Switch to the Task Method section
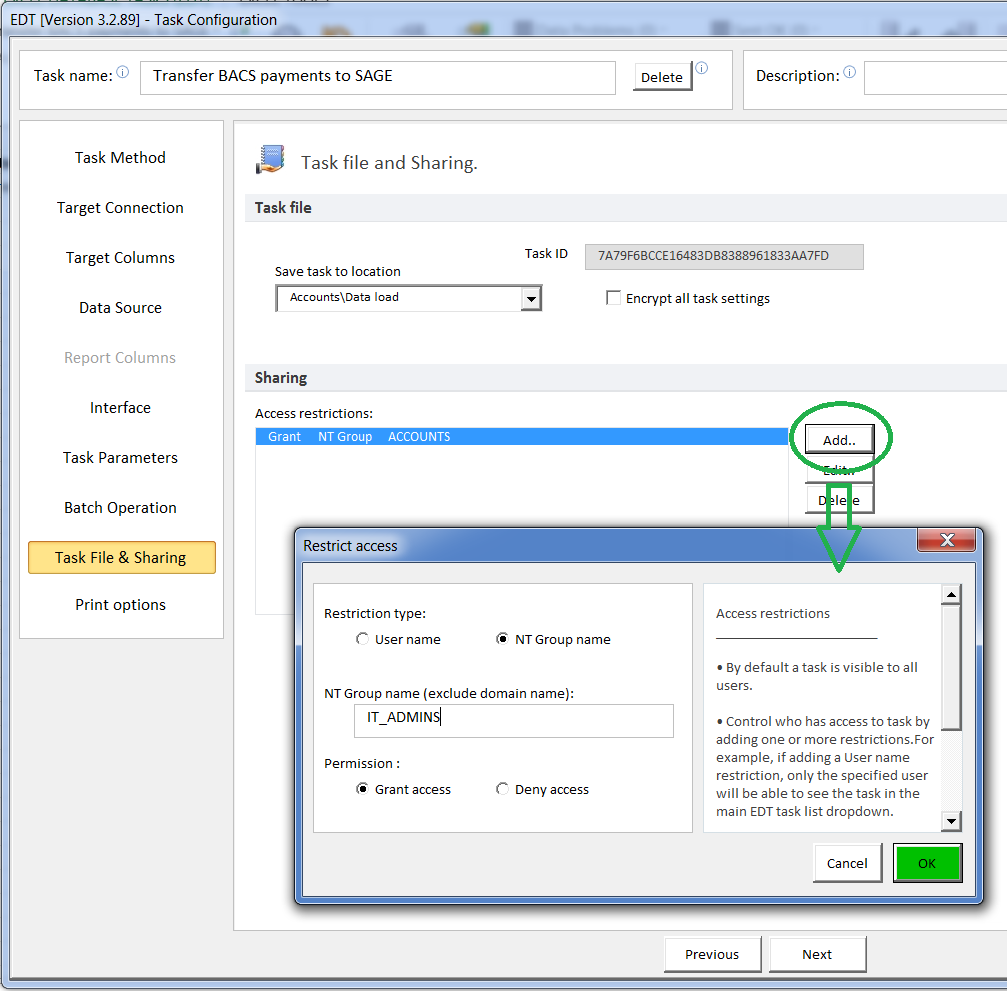Screen dimensions: 1007x991 [120, 157]
